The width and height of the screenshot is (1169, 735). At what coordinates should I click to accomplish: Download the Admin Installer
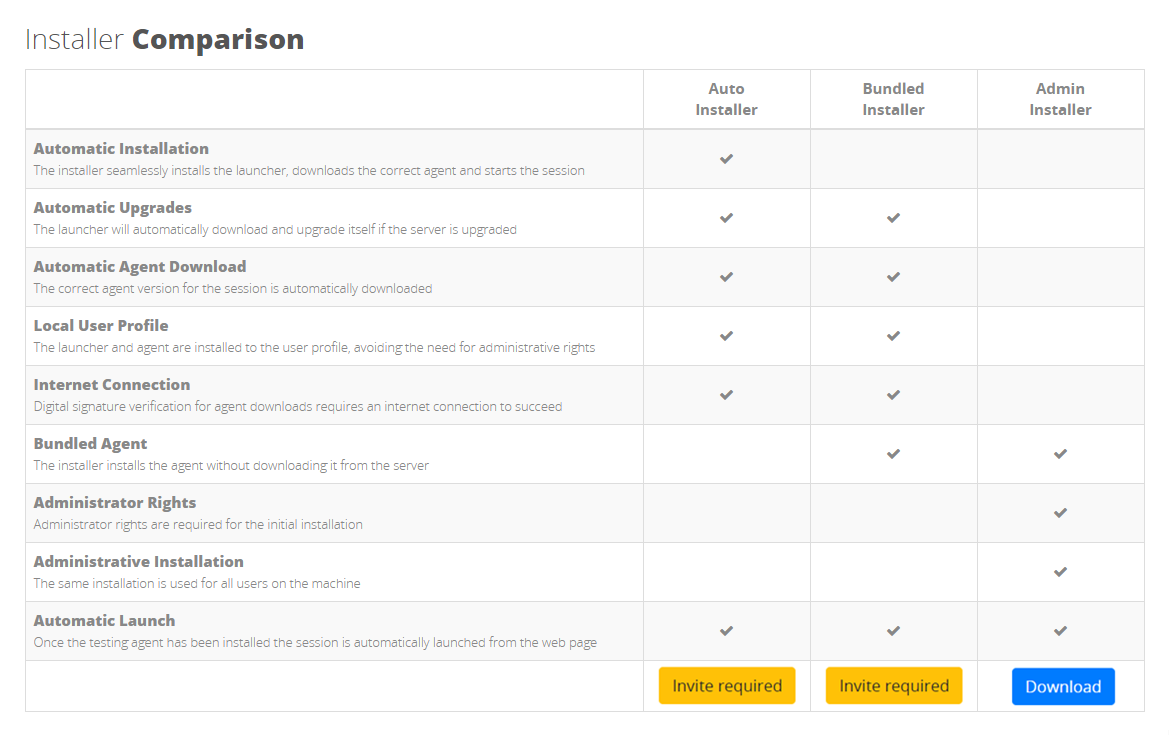(1063, 687)
